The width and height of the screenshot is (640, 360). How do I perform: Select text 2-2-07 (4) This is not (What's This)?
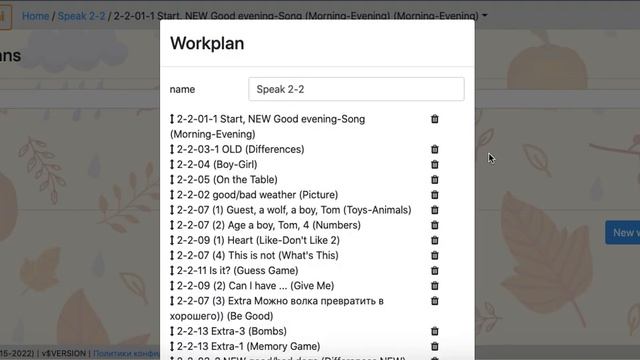tap(258, 255)
